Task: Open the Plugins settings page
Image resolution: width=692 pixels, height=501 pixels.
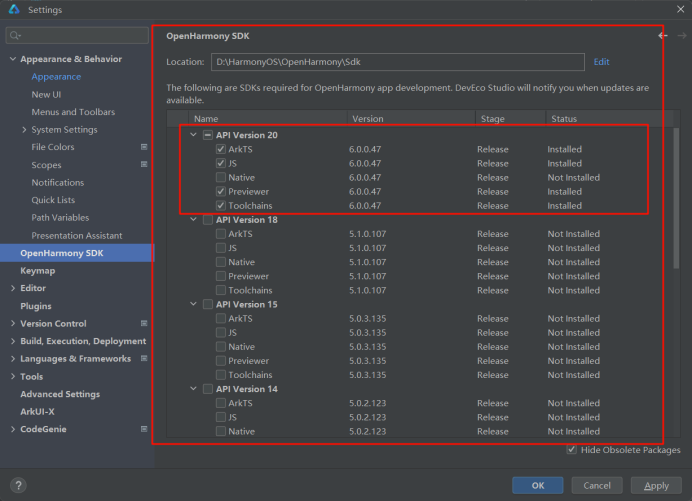Action: point(36,306)
